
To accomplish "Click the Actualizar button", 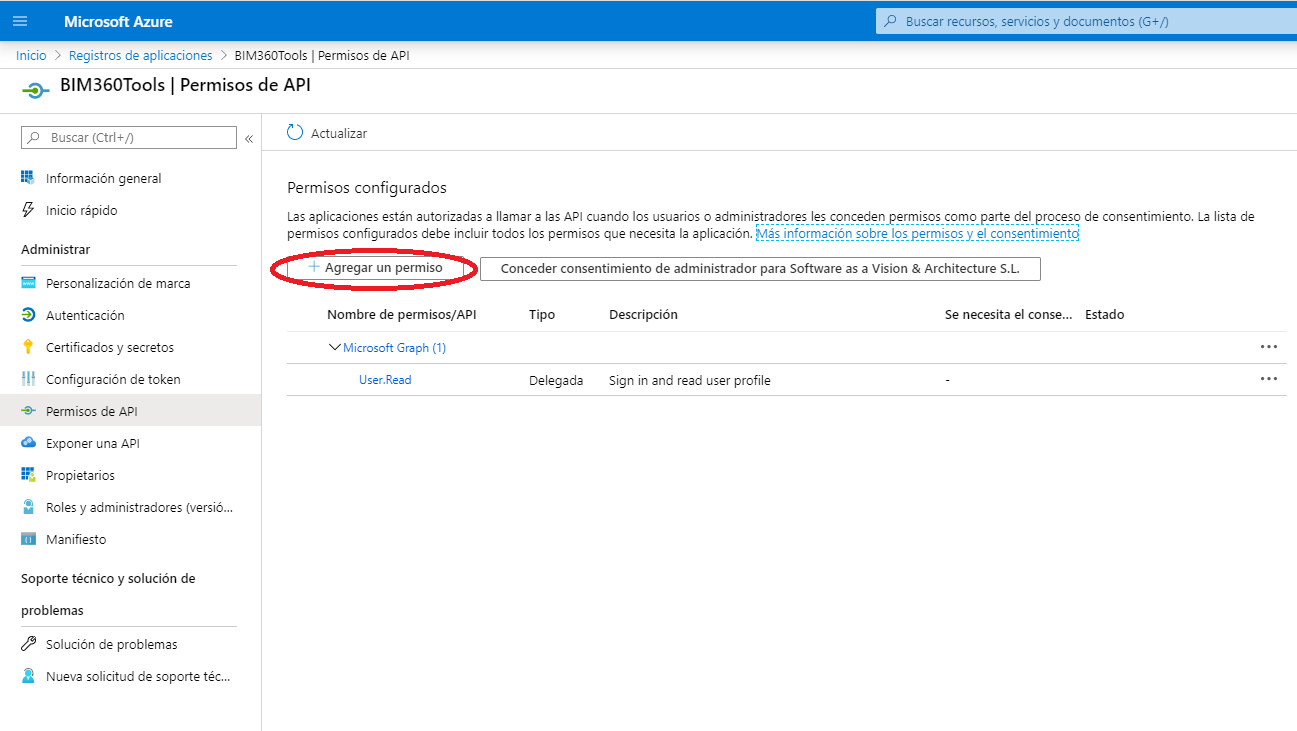I will [x=327, y=133].
